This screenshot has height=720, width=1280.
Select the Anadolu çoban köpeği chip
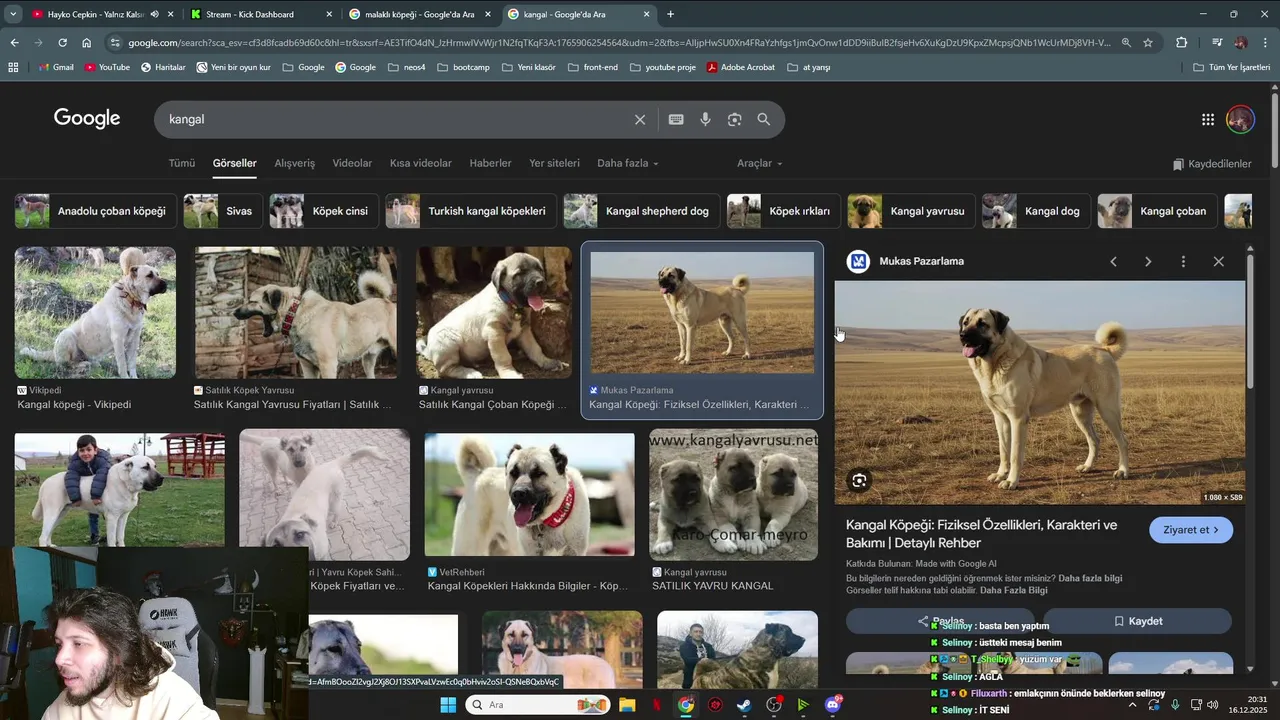pos(96,211)
